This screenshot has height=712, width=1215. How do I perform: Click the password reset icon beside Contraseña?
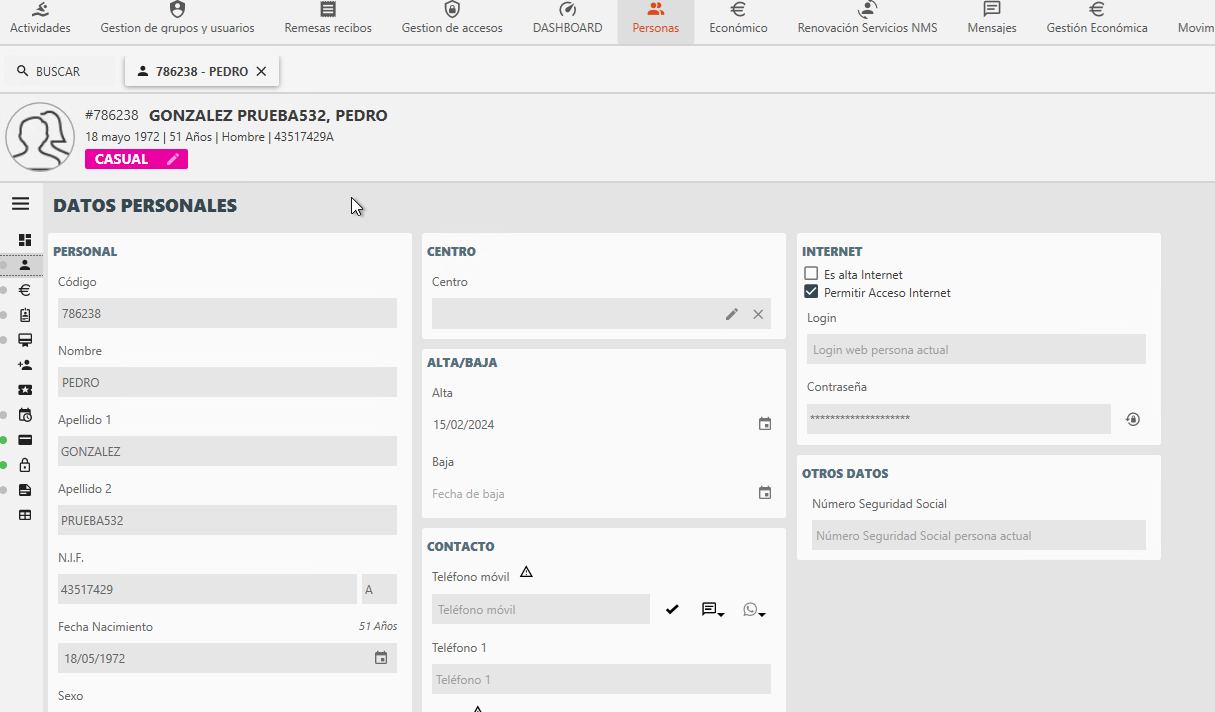(x=1133, y=419)
